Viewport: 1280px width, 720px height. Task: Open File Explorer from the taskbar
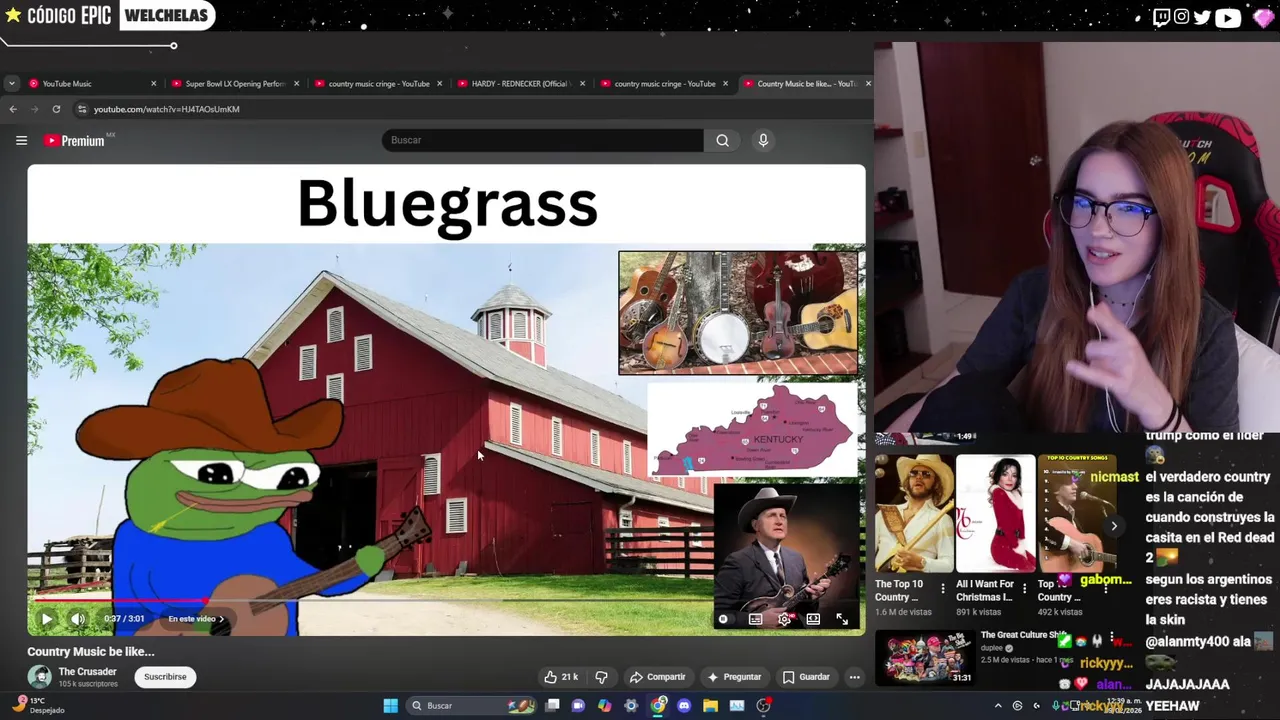710,706
